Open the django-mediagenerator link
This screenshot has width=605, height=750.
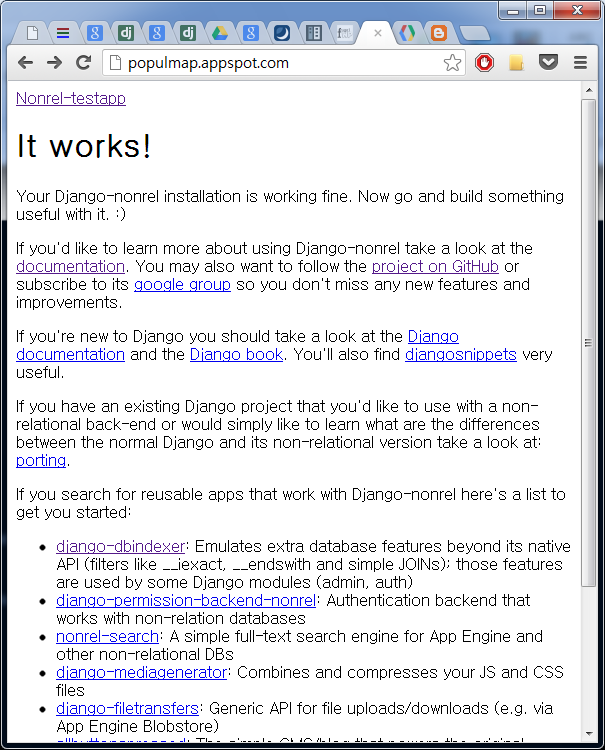(142, 673)
